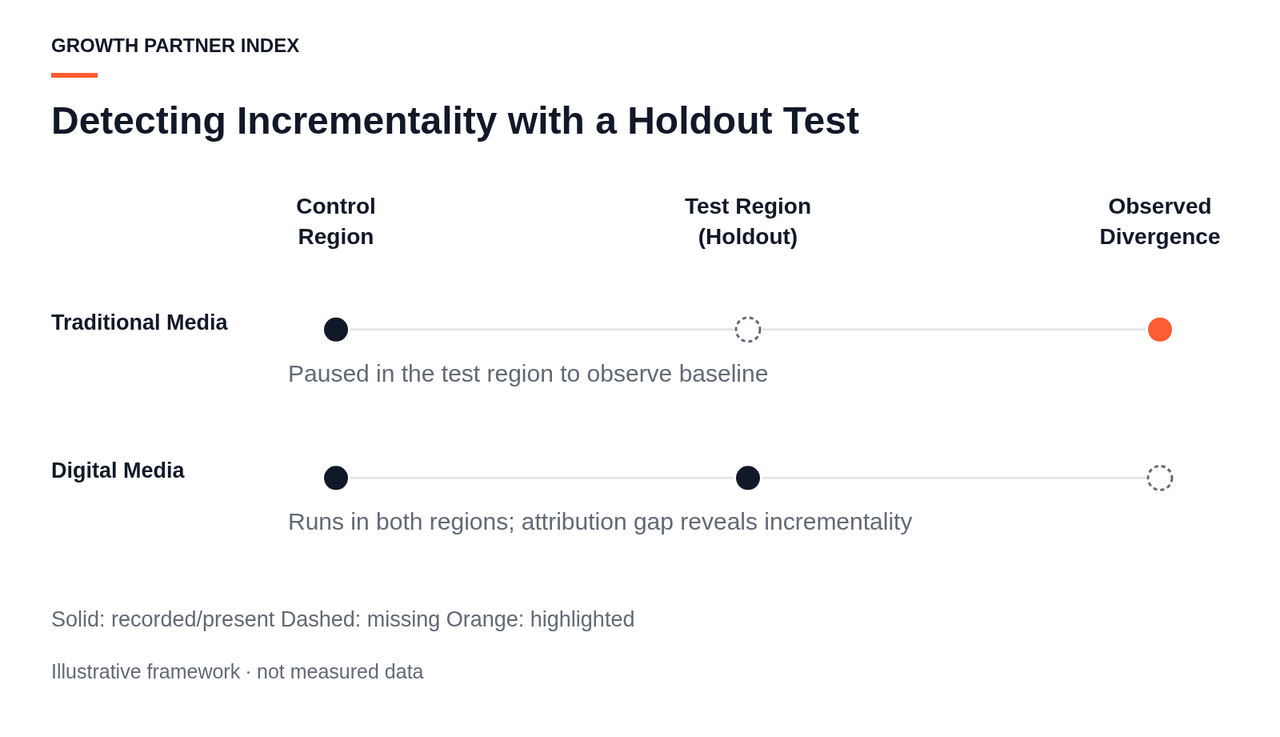Click the 'Illustrative framework' footnote
Viewport: 1280px width, 737px height.
(x=237, y=672)
